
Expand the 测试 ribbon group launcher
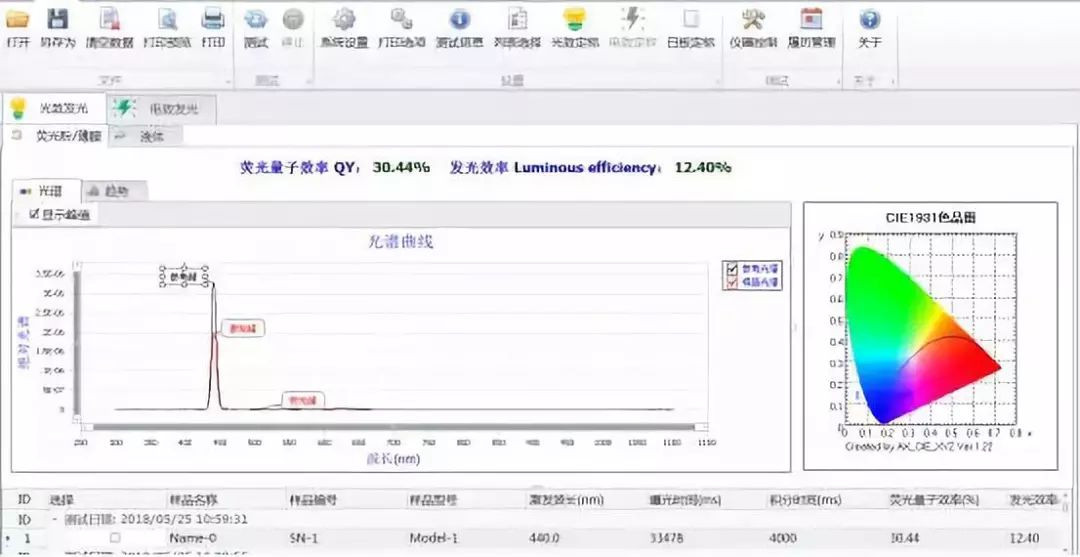pyautogui.click(x=308, y=82)
